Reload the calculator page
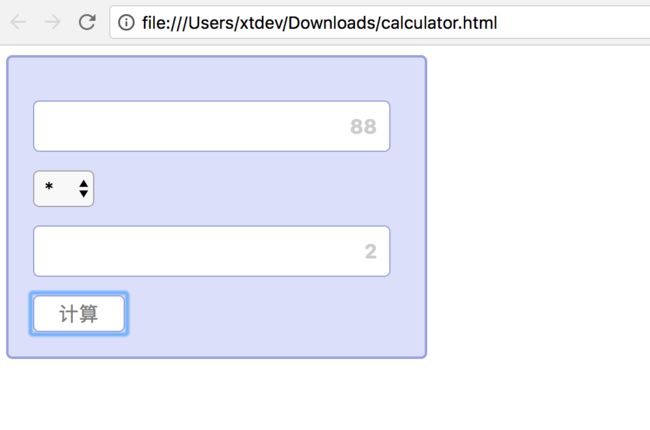650x430 pixels. [x=87, y=22]
